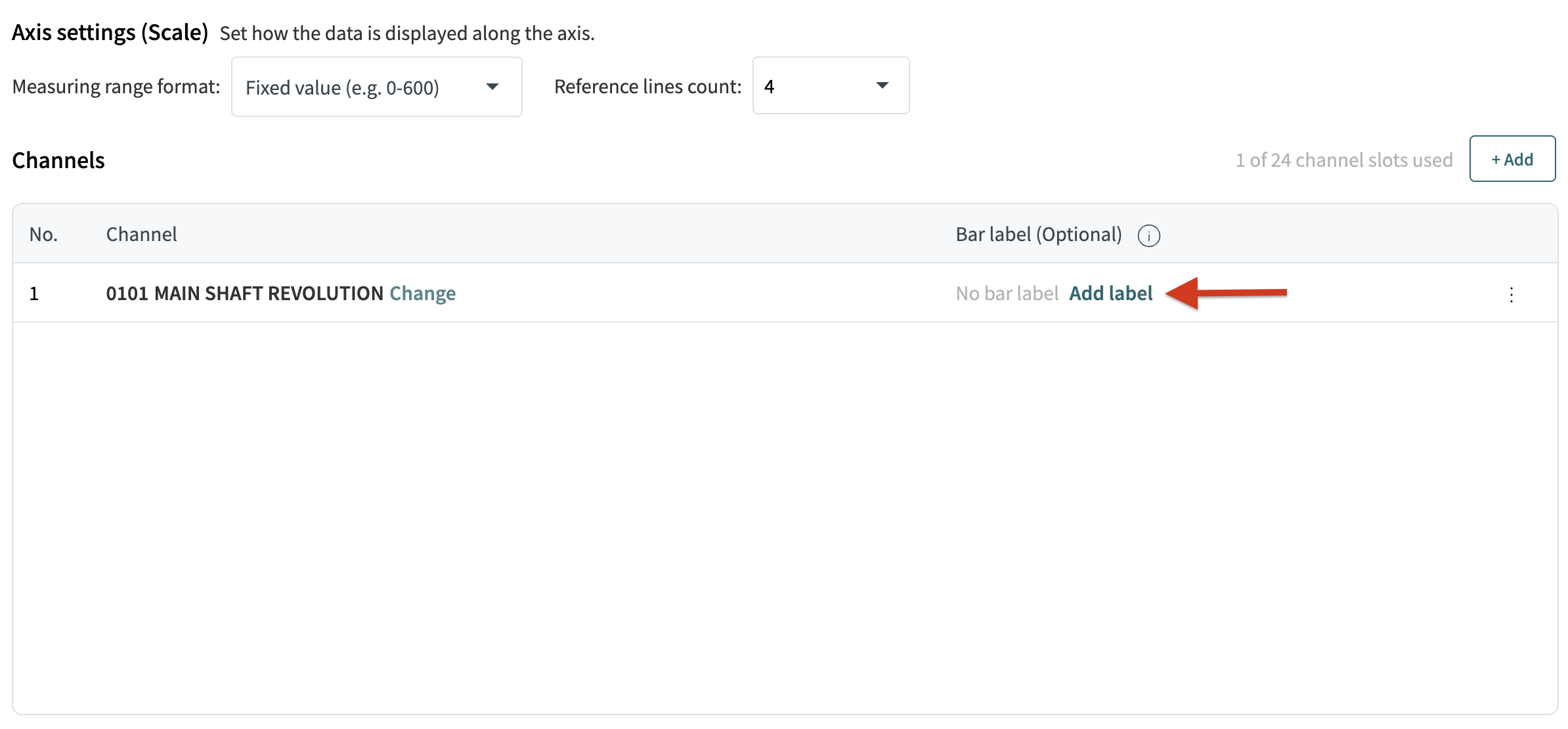The width and height of the screenshot is (1568, 729).
Task: Open the three-dot menu for channel 1
Action: point(1512,294)
